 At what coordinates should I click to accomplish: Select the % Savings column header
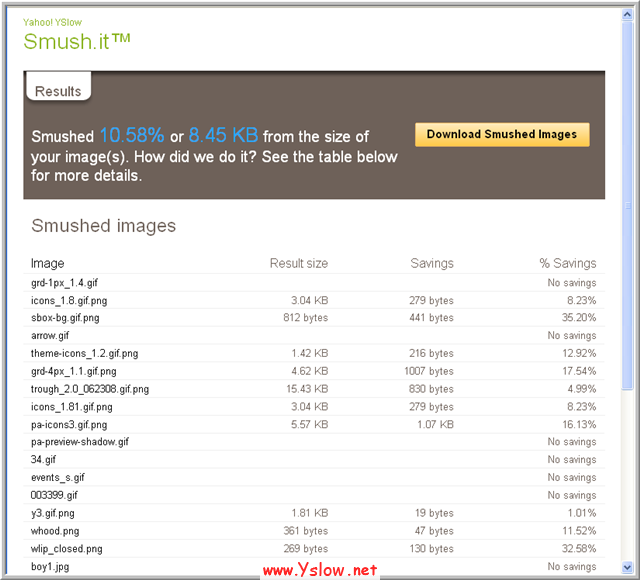pos(568,263)
